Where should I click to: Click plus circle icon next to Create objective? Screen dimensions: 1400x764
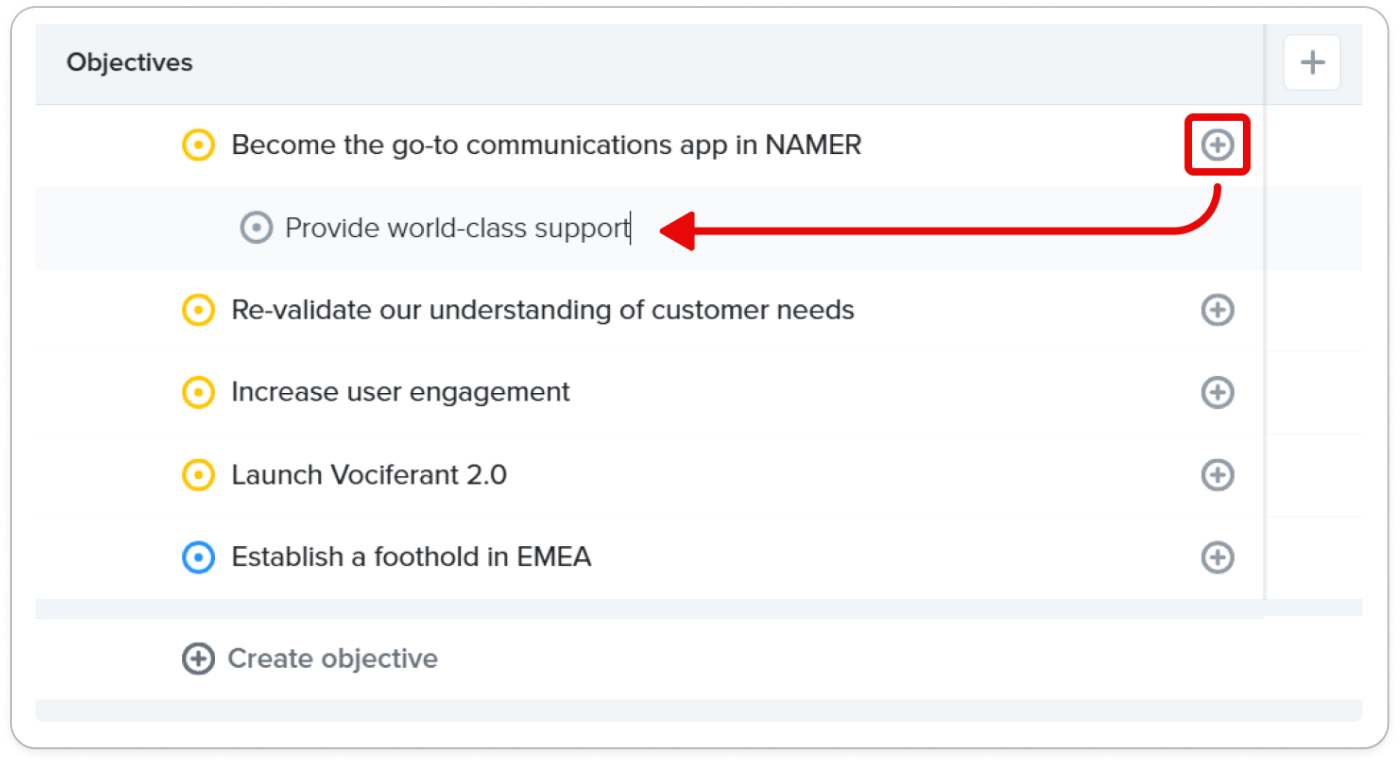pos(198,659)
